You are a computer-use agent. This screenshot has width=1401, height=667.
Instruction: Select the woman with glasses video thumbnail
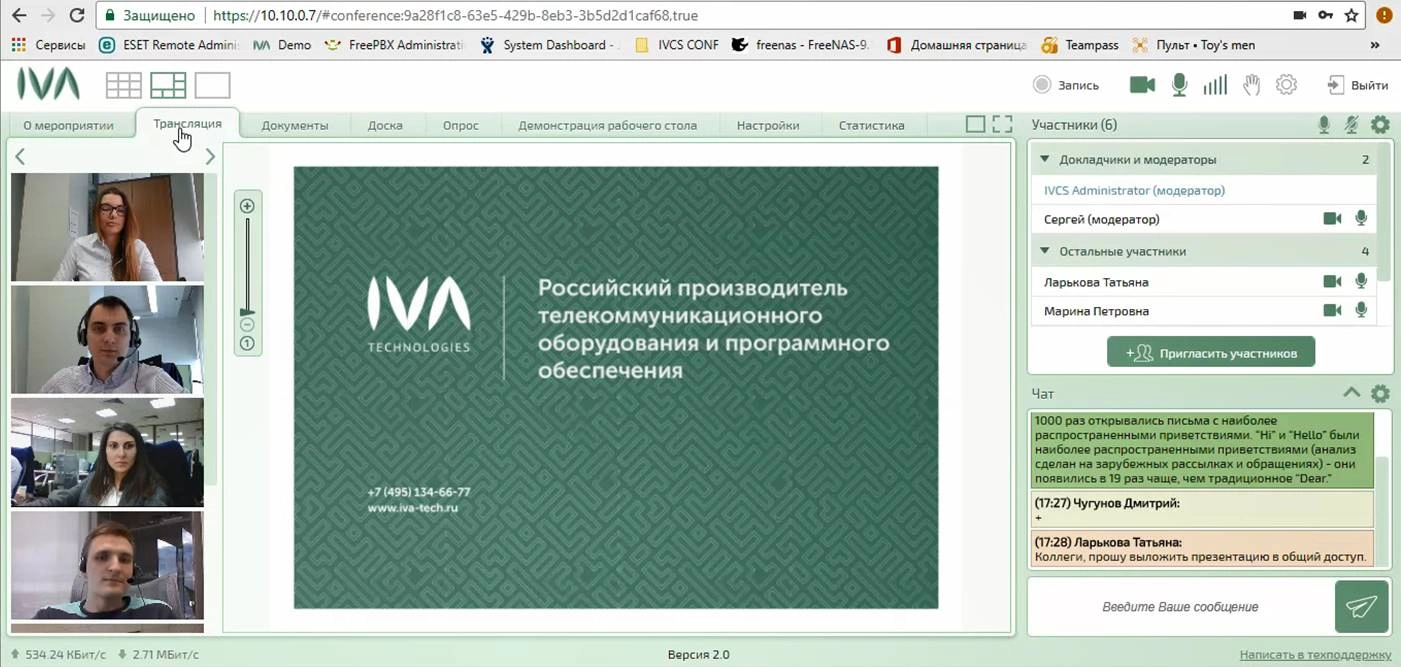point(107,227)
